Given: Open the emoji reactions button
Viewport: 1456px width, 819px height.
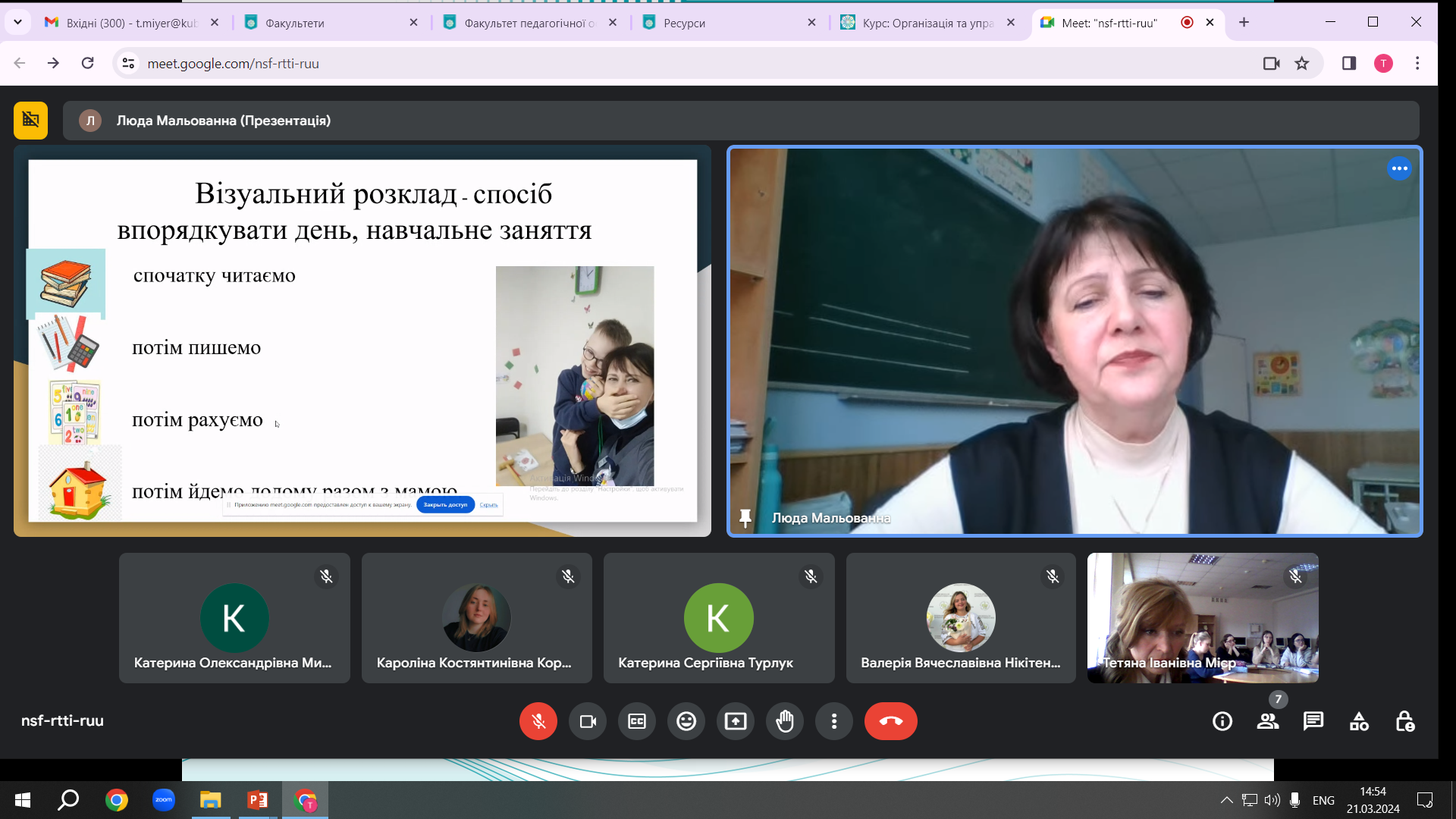Looking at the screenshot, I should [686, 721].
